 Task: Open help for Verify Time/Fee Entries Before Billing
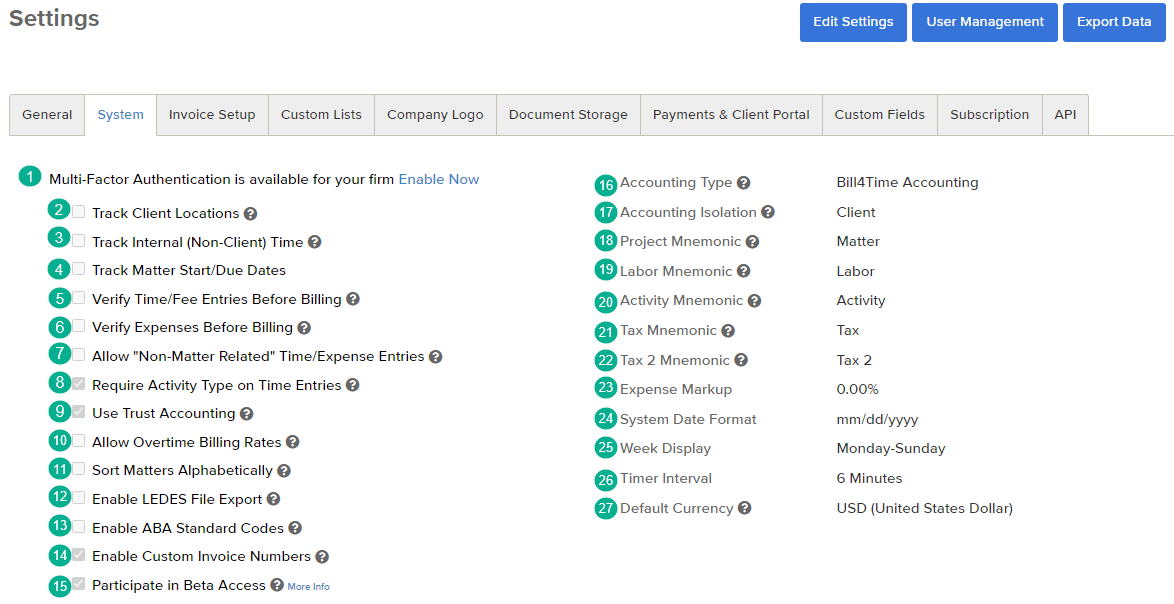(x=353, y=299)
